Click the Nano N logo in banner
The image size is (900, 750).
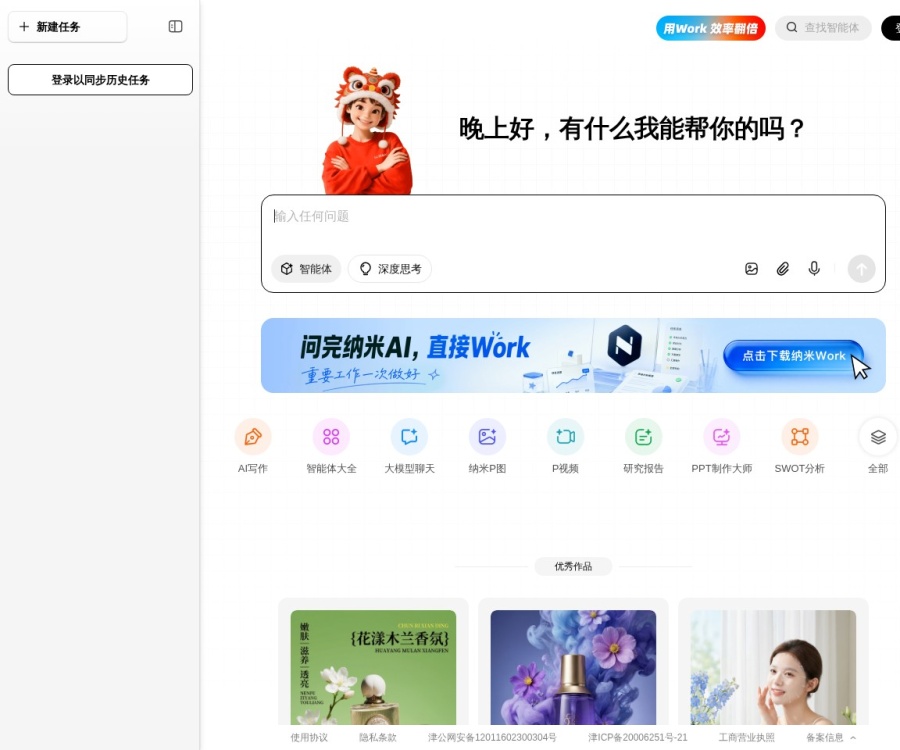[624, 345]
